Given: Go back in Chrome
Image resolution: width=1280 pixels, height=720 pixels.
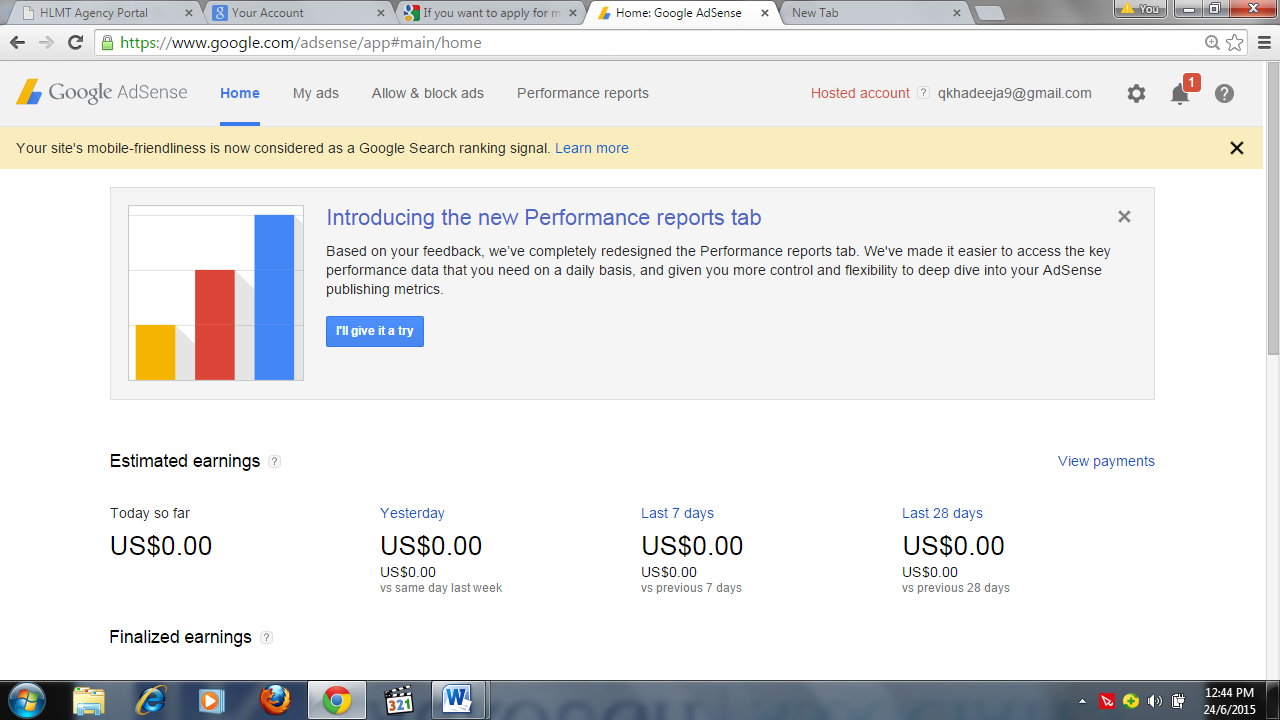Looking at the screenshot, I should [x=17, y=43].
